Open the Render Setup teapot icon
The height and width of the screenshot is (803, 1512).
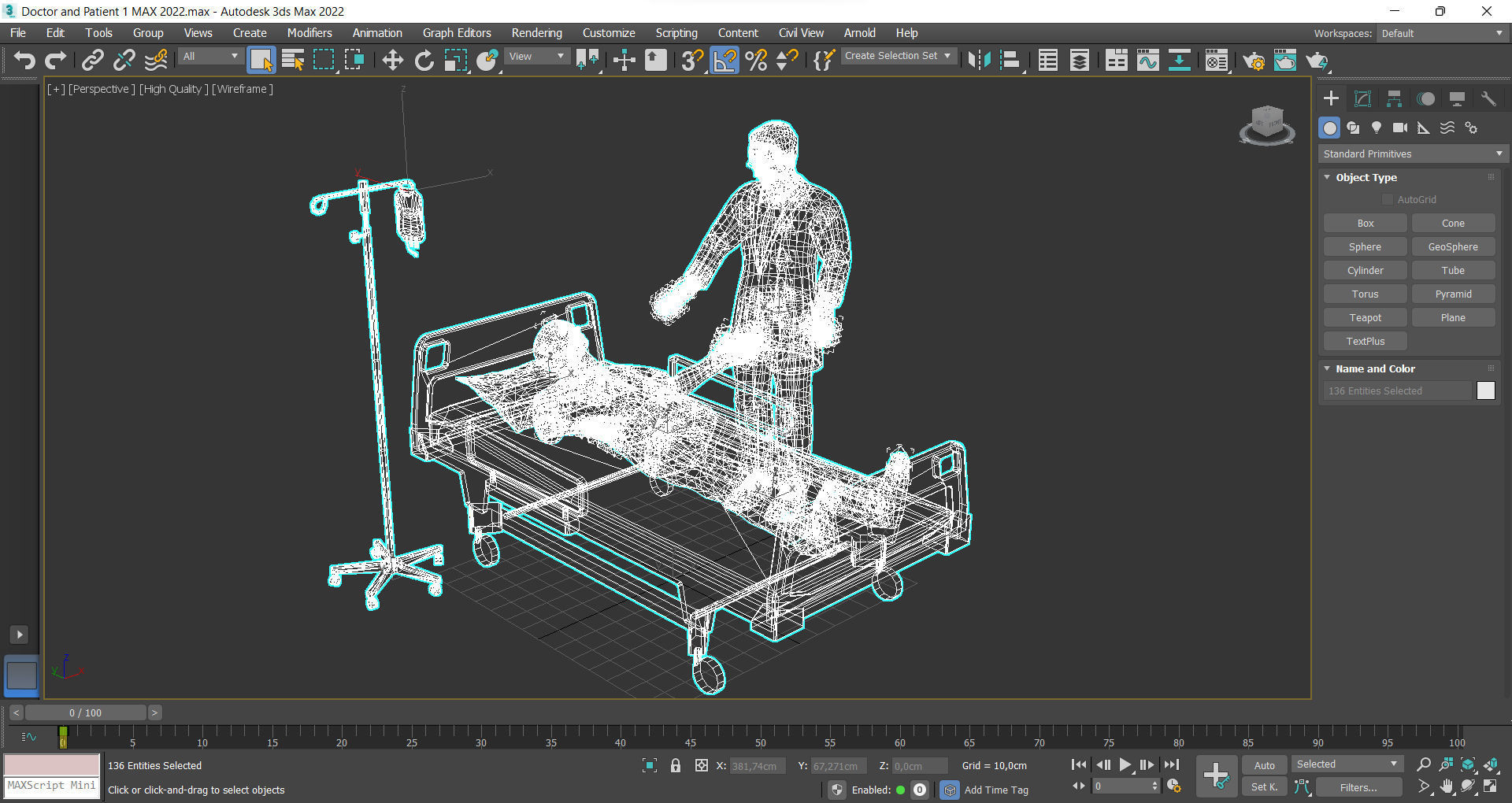pyautogui.click(x=1253, y=61)
